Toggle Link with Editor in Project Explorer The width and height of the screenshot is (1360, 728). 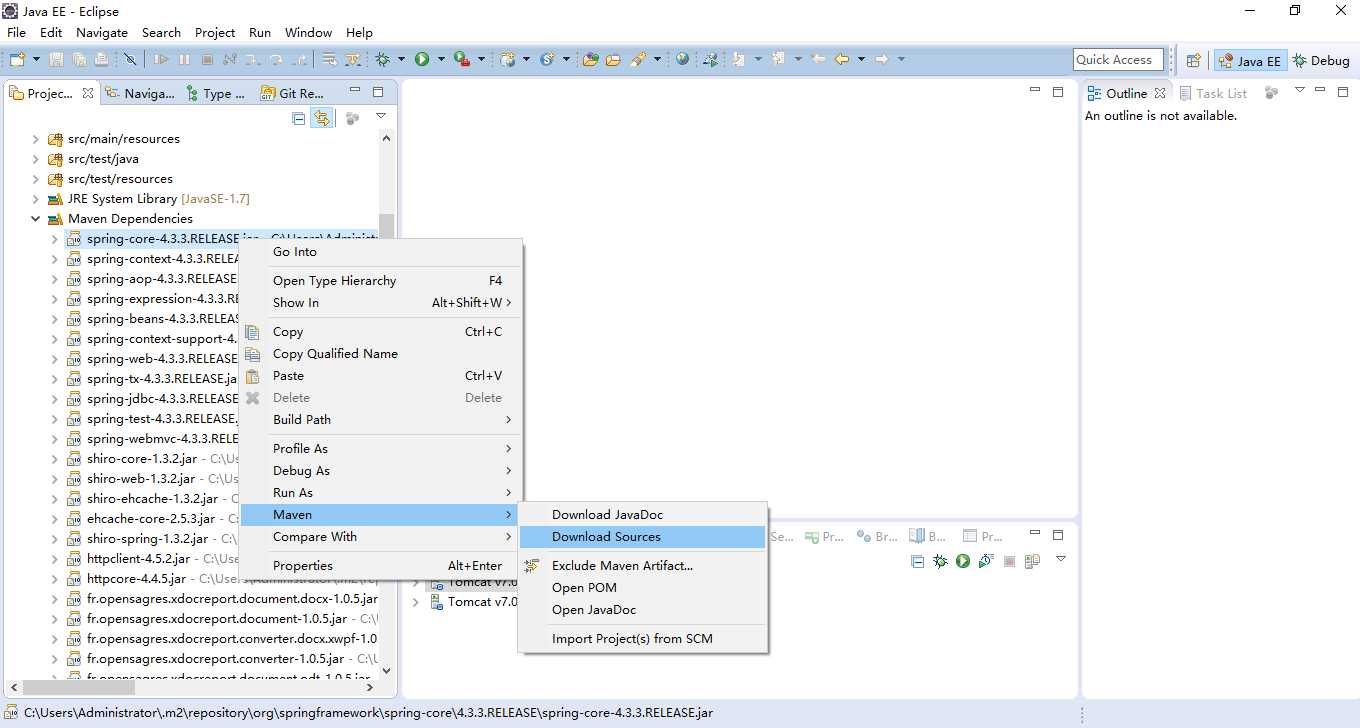point(321,118)
